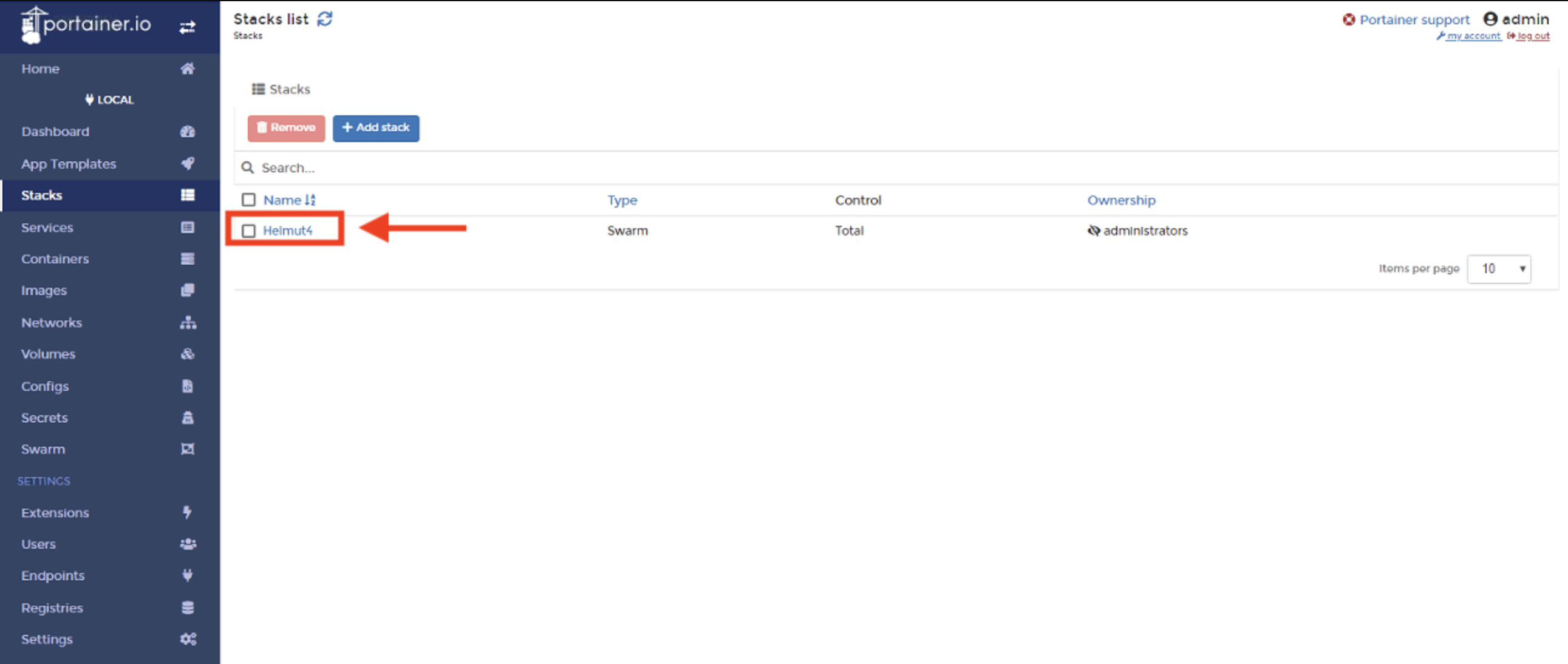
Task: Toggle sidebar with the arrows icon
Action: pos(187,27)
